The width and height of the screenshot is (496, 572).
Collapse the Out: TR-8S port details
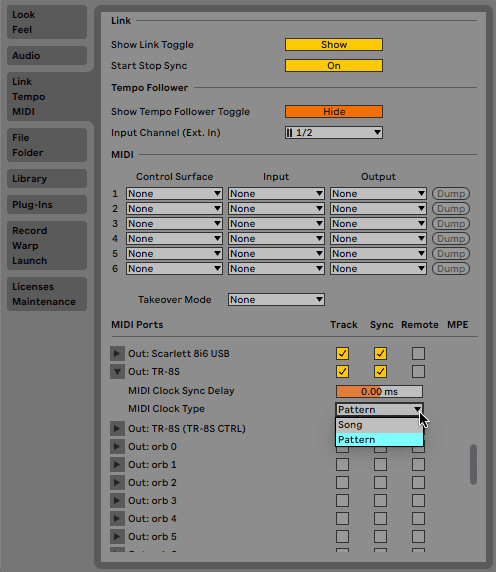pyautogui.click(x=117, y=371)
